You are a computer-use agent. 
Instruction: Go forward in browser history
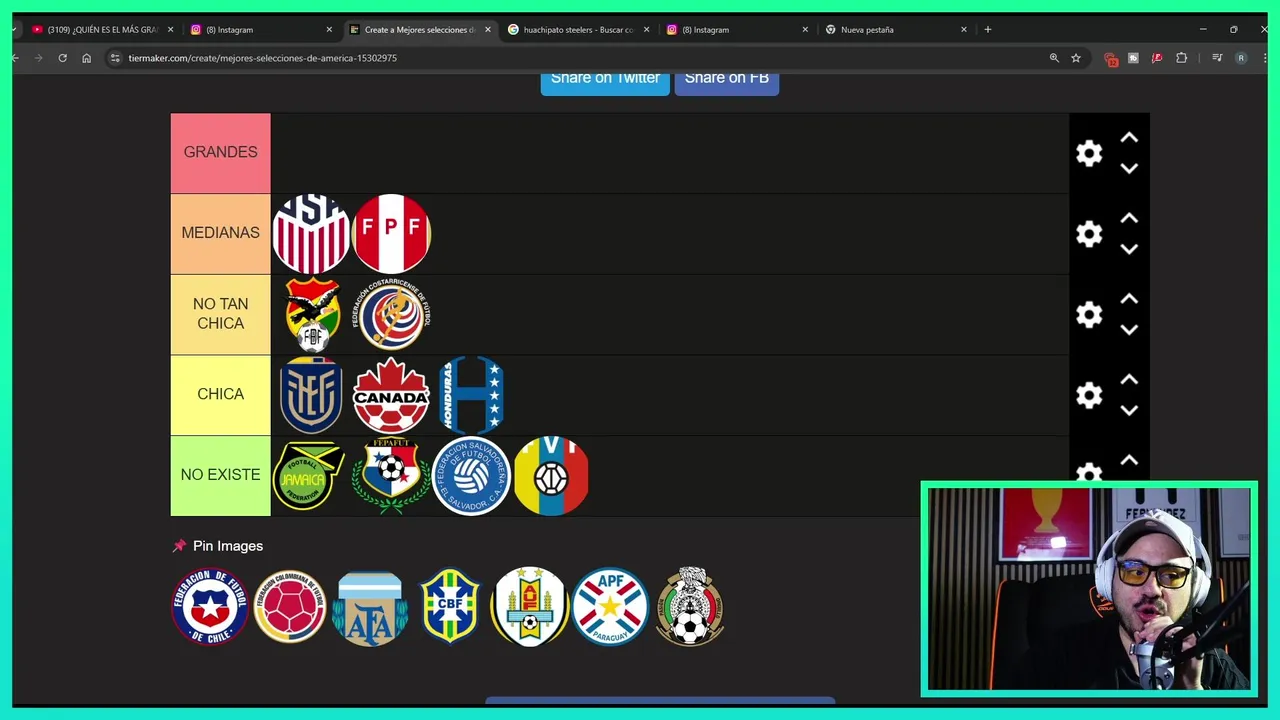pyautogui.click(x=38, y=58)
